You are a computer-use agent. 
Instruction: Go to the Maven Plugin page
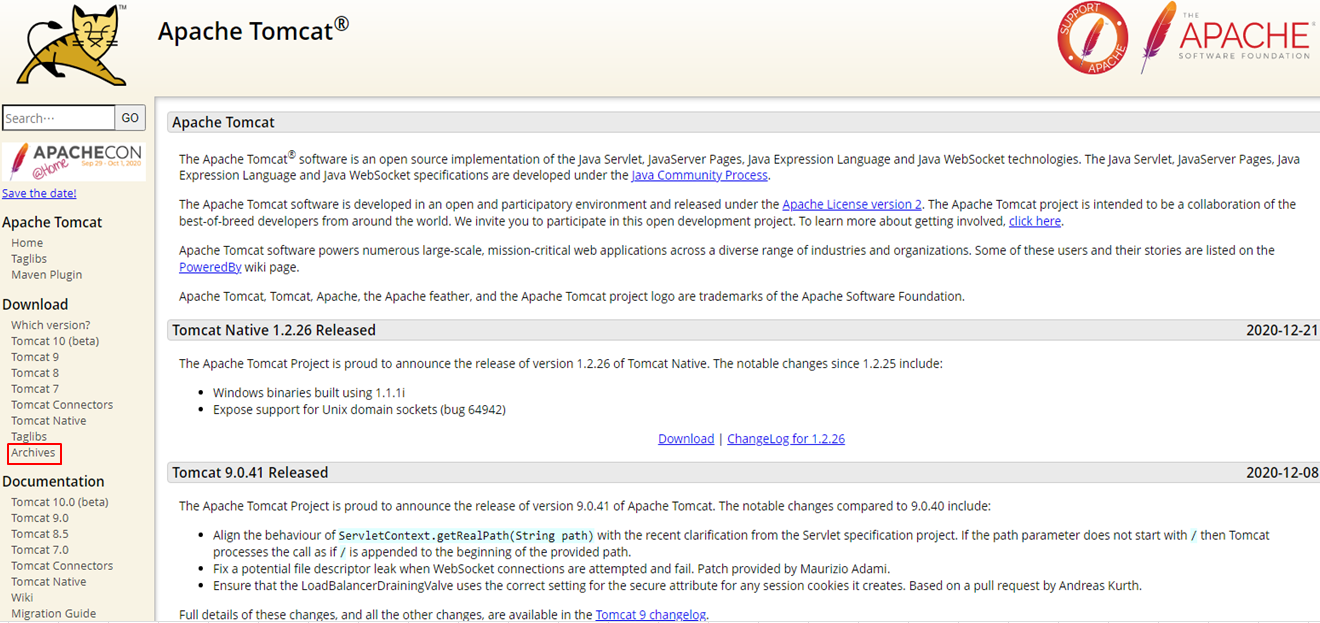(x=46, y=275)
